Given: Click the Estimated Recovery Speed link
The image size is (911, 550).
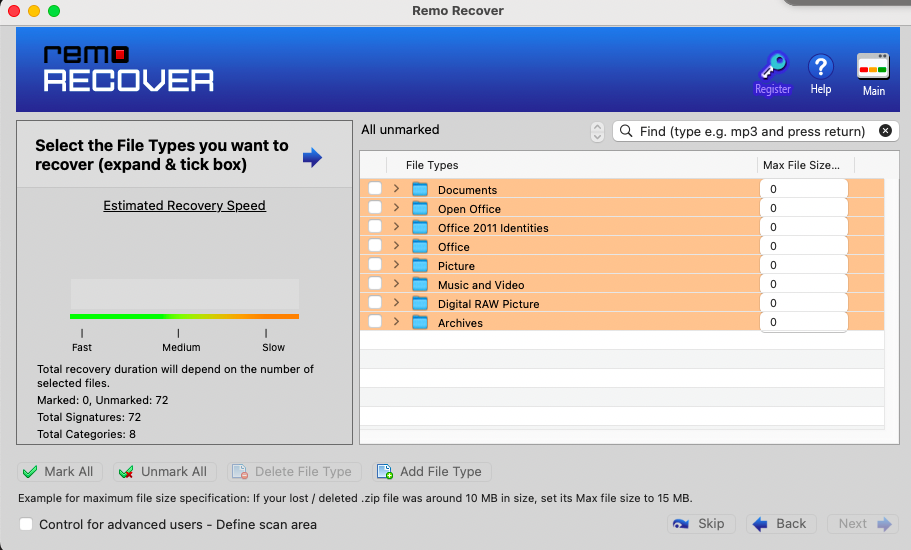Looking at the screenshot, I should tap(184, 206).
